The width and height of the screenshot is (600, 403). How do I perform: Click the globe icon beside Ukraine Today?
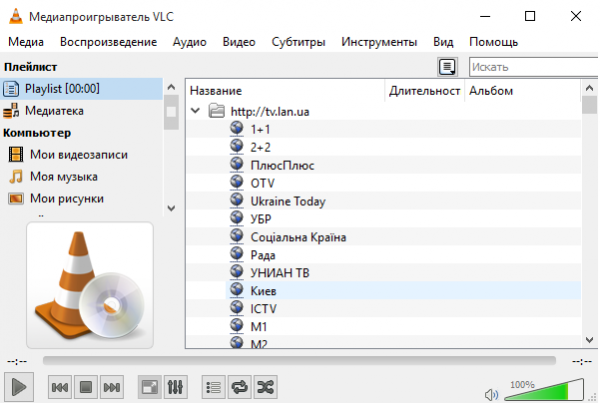[x=237, y=201]
